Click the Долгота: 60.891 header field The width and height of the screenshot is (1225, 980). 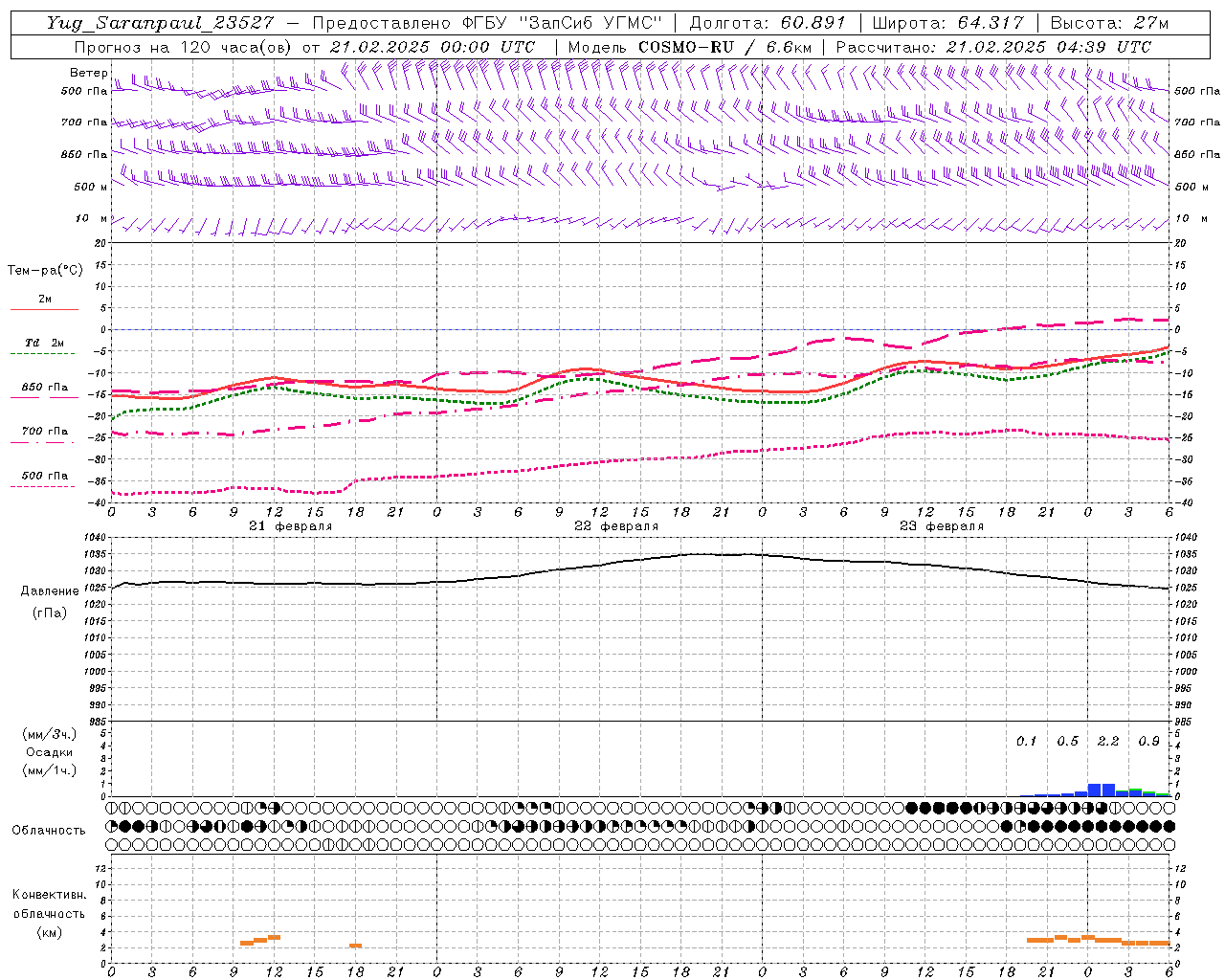tap(768, 22)
